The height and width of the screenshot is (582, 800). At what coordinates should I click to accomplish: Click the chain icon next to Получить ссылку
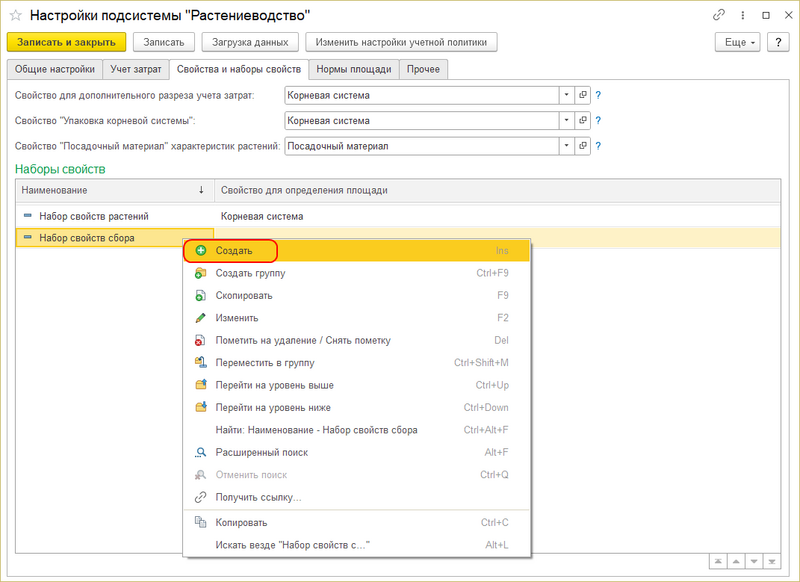201,497
